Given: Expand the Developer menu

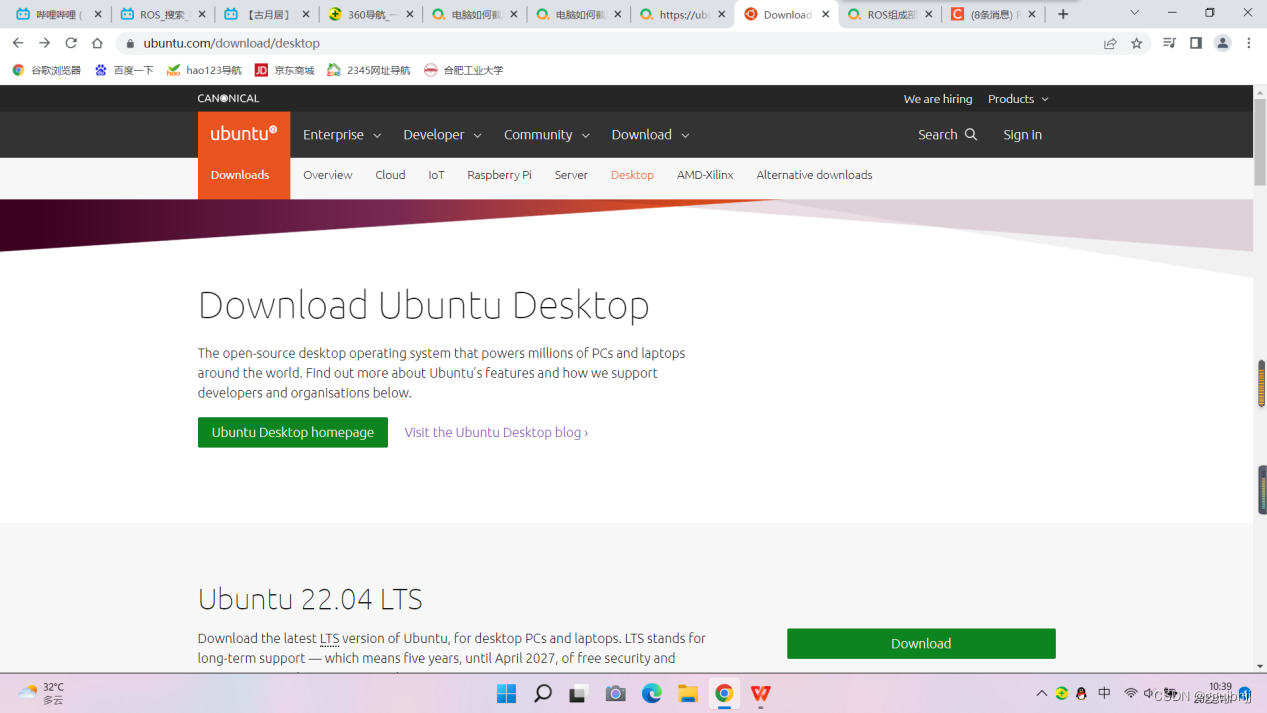Looking at the screenshot, I should (x=442, y=134).
